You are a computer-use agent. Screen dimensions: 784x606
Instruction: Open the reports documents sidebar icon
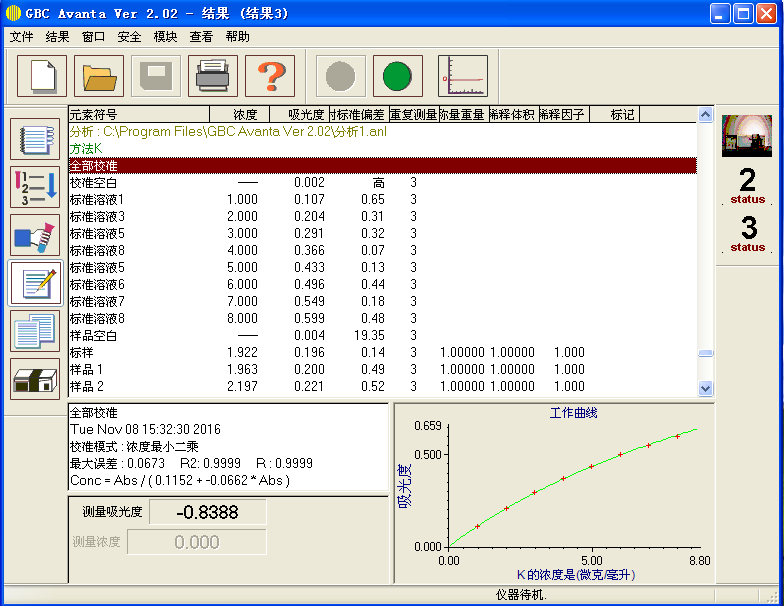[x=35, y=332]
